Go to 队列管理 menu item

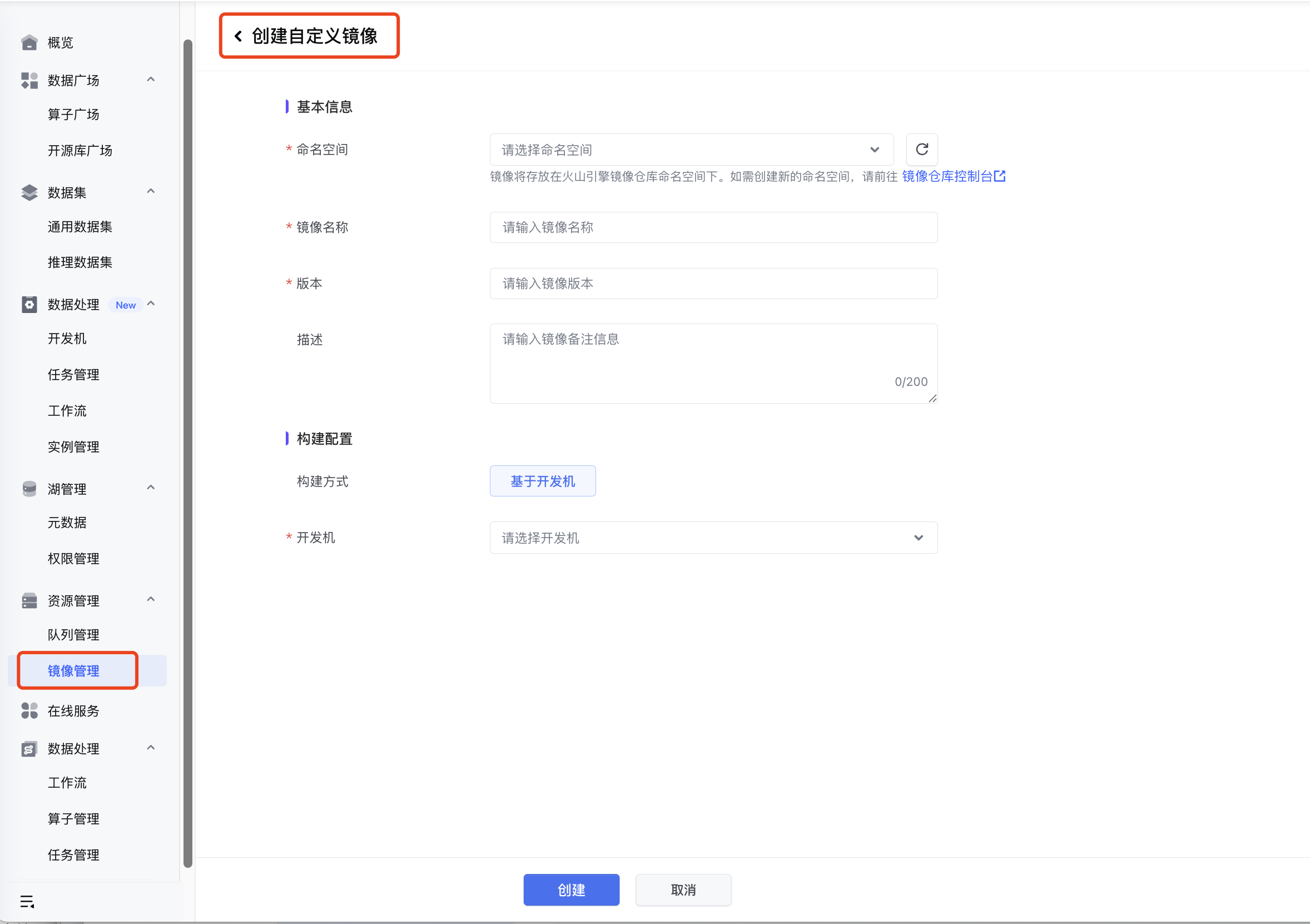(73, 635)
